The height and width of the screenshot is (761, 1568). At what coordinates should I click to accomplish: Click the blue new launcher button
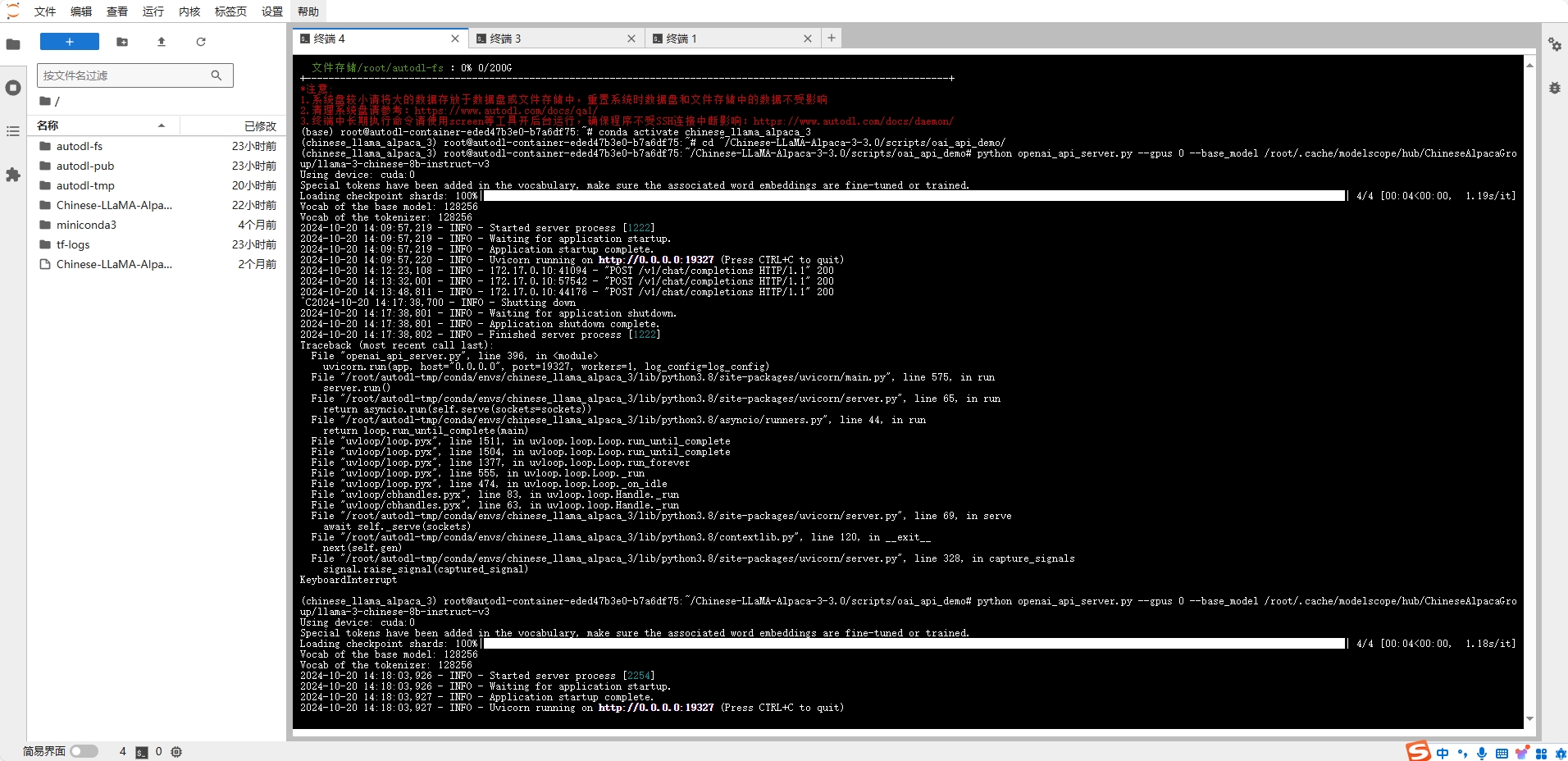tap(70, 42)
